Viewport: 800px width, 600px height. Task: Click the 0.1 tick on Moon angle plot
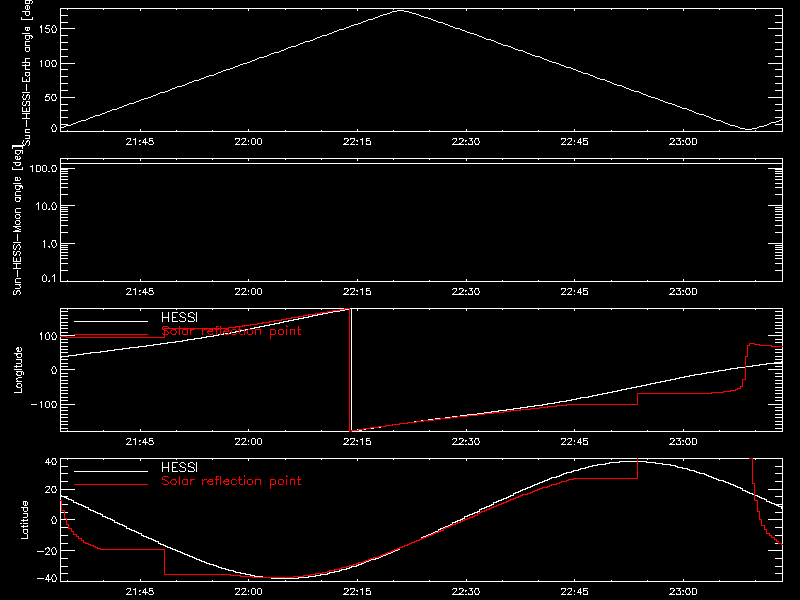(x=49, y=278)
